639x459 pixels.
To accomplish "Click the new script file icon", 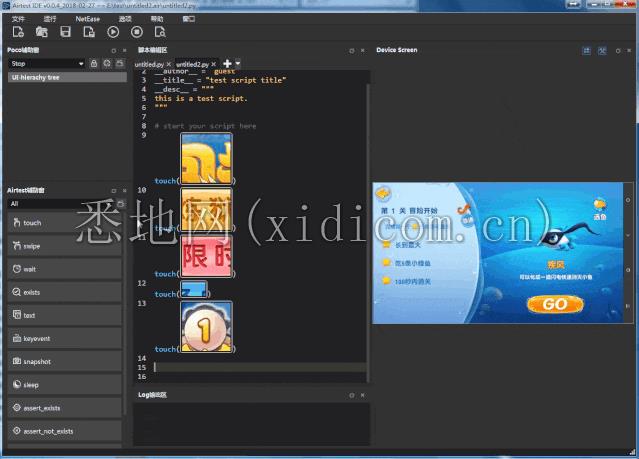I will point(18,32).
